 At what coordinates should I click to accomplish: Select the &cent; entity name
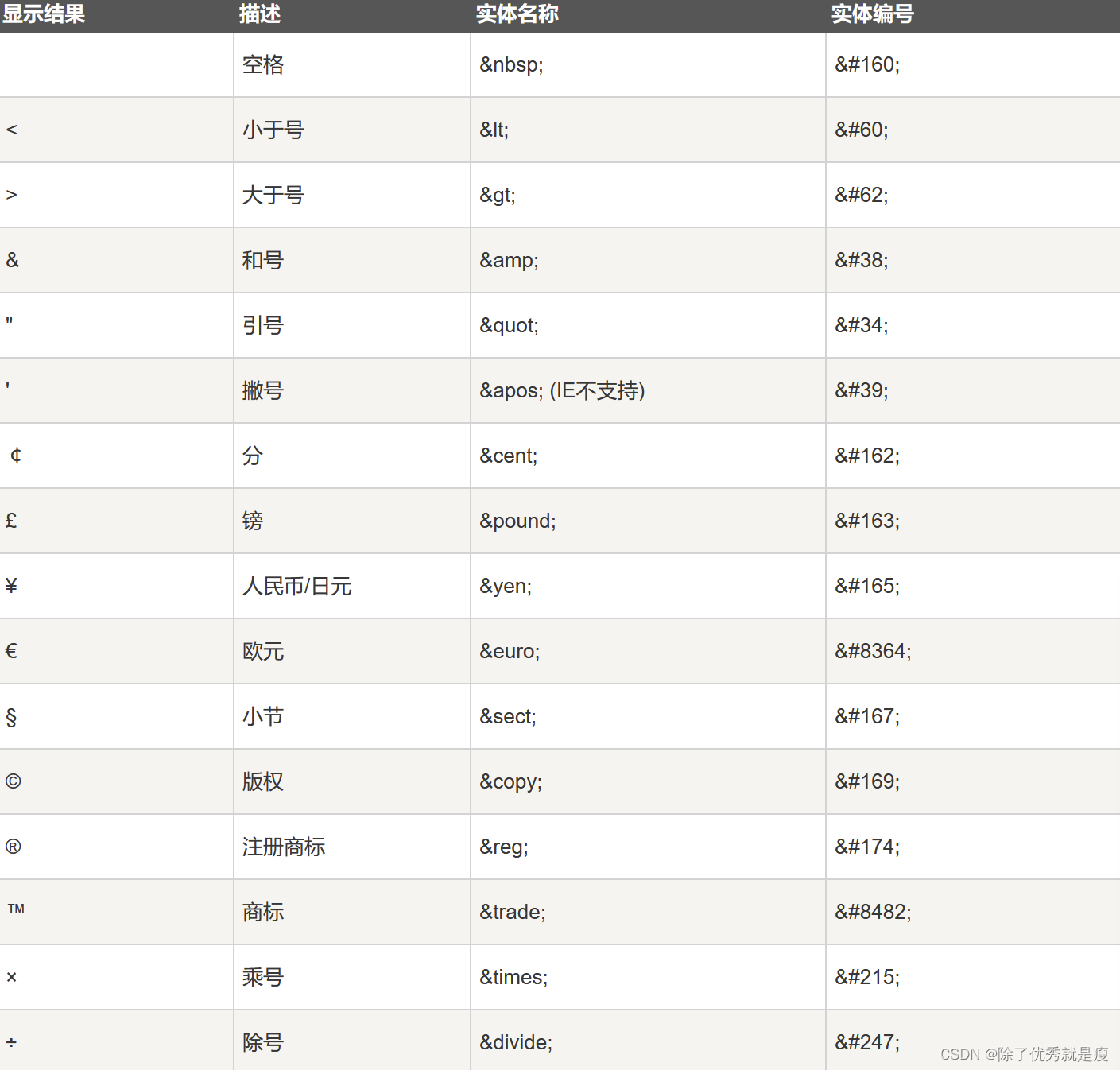[x=509, y=456]
